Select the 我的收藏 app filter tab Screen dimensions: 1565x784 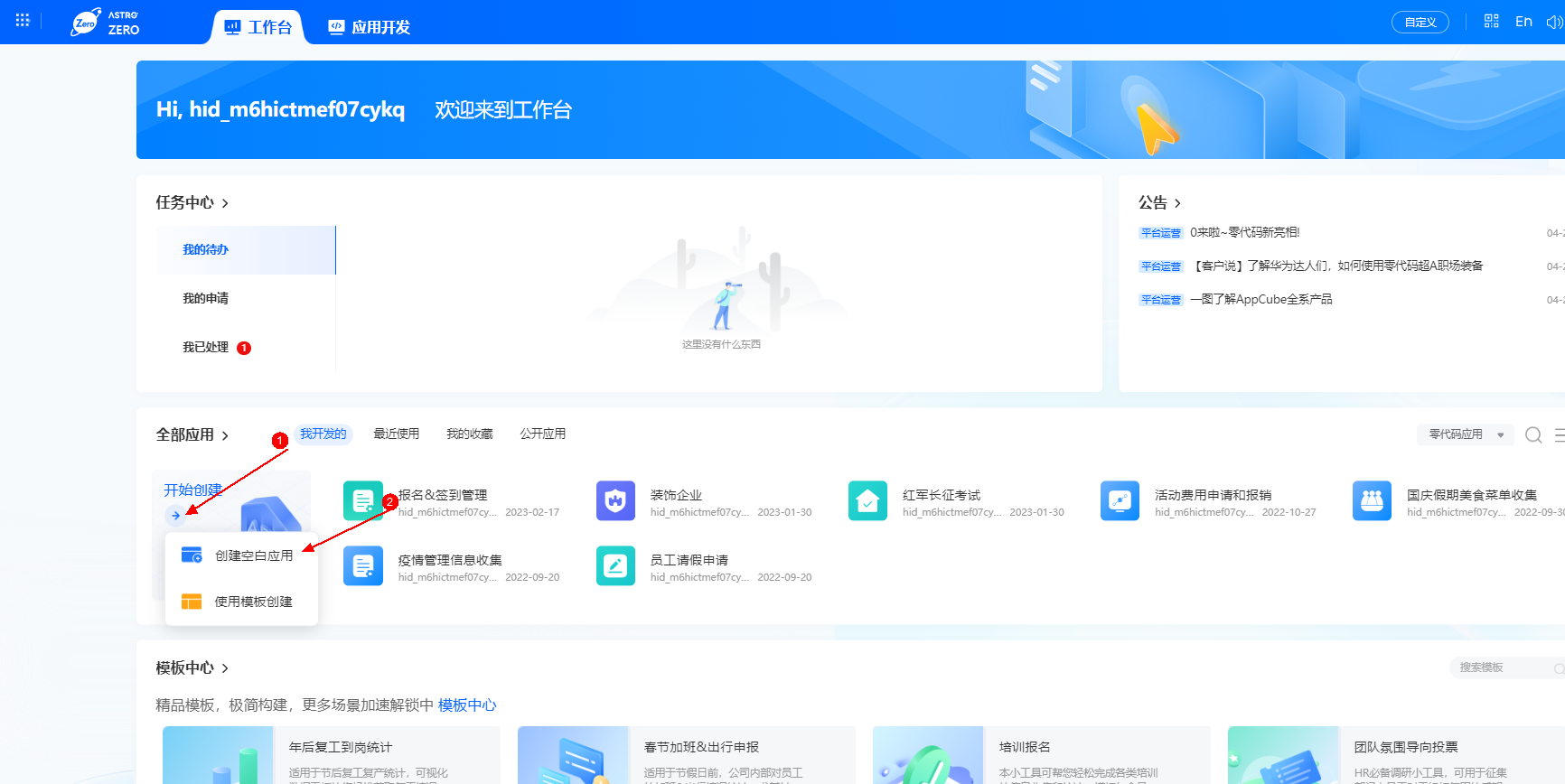[x=469, y=434]
